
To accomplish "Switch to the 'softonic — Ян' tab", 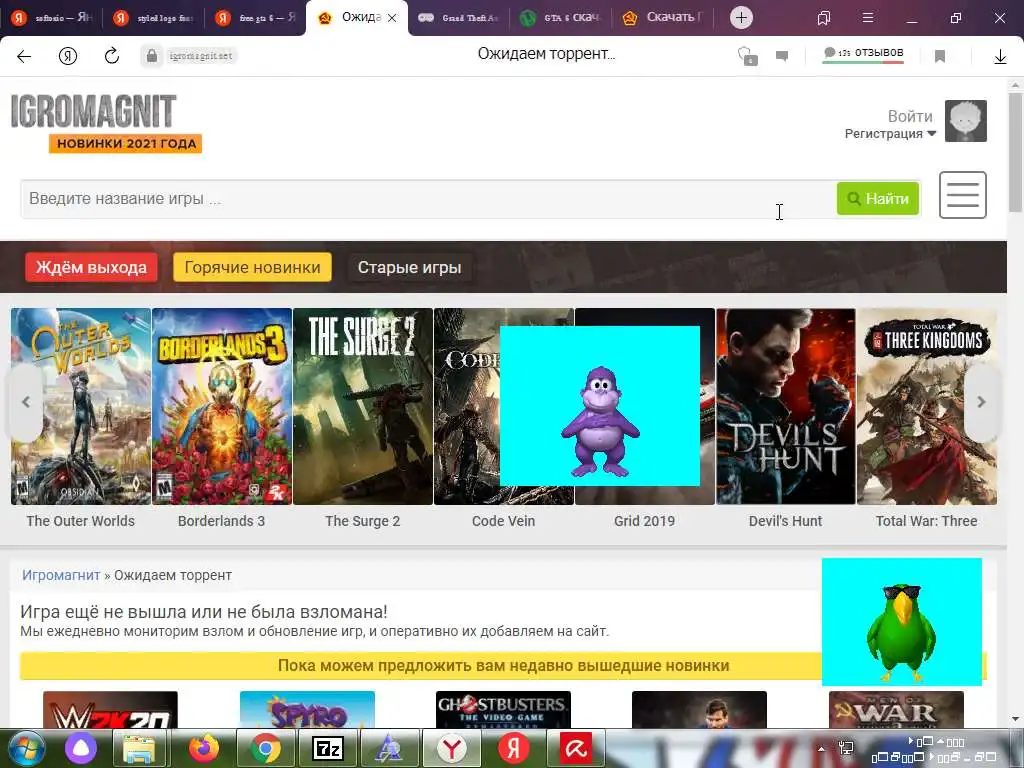I will point(51,18).
